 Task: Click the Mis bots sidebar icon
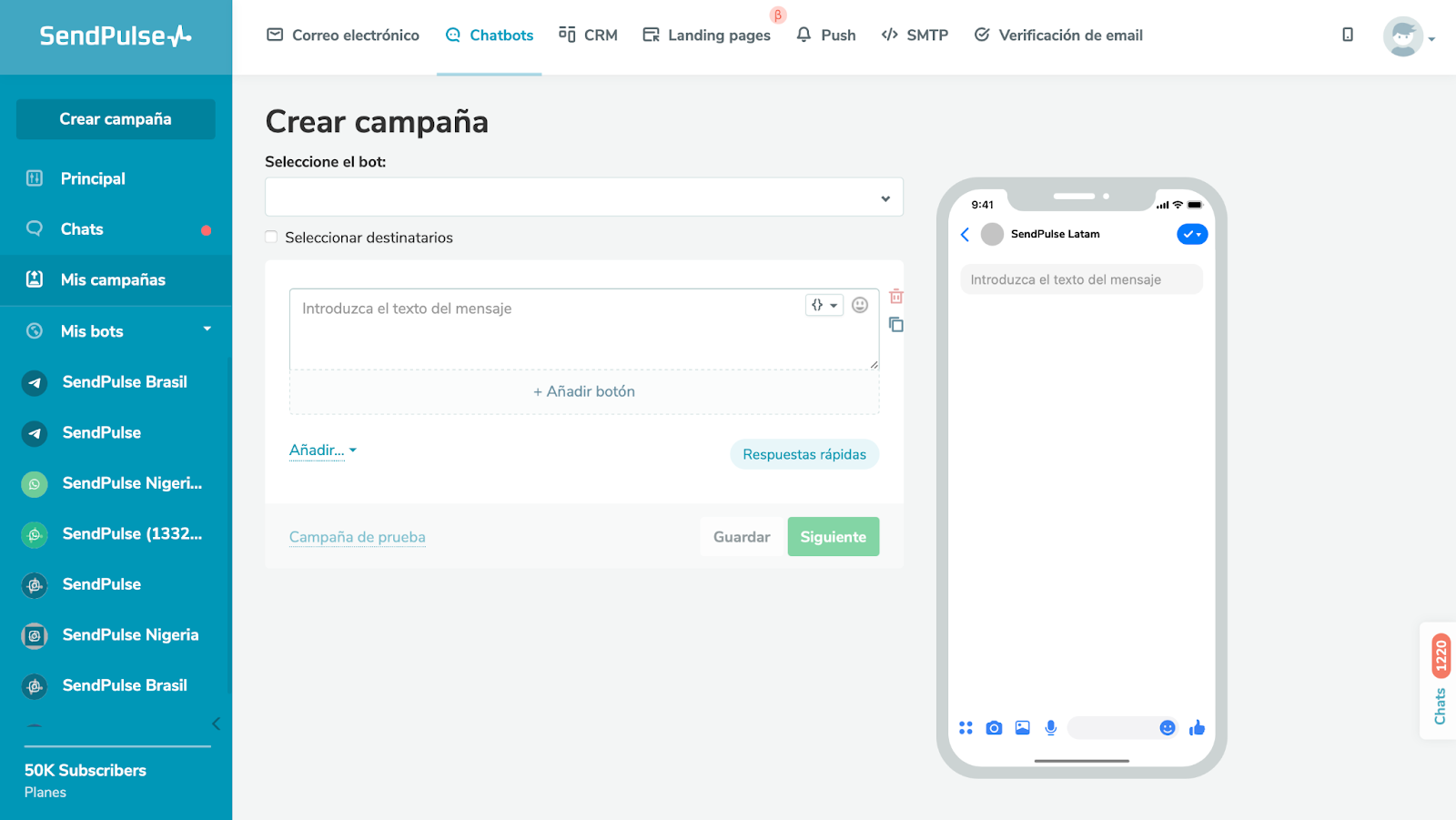tap(35, 331)
